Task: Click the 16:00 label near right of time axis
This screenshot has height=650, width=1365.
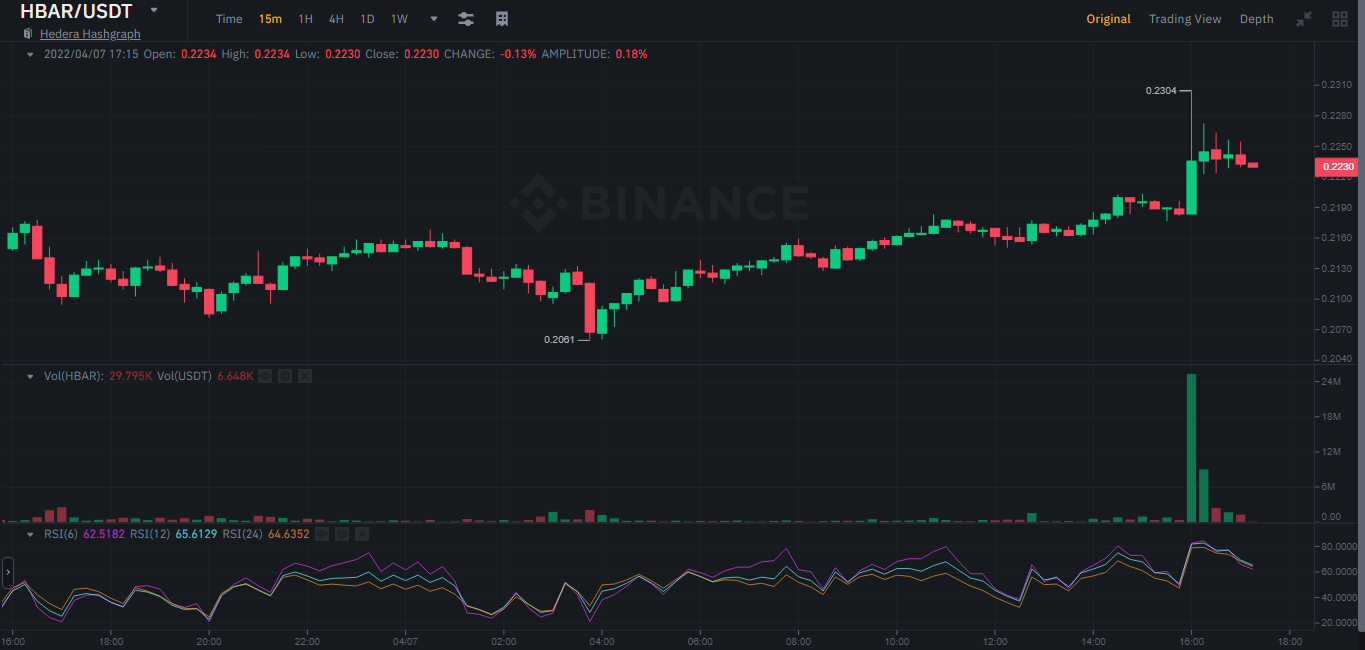Action: click(1191, 641)
